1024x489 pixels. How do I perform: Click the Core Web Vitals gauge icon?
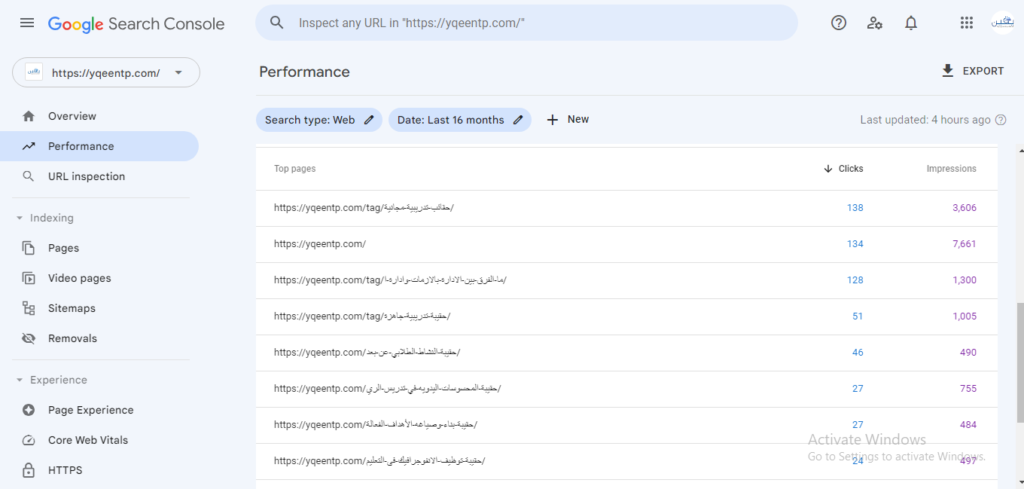point(28,440)
